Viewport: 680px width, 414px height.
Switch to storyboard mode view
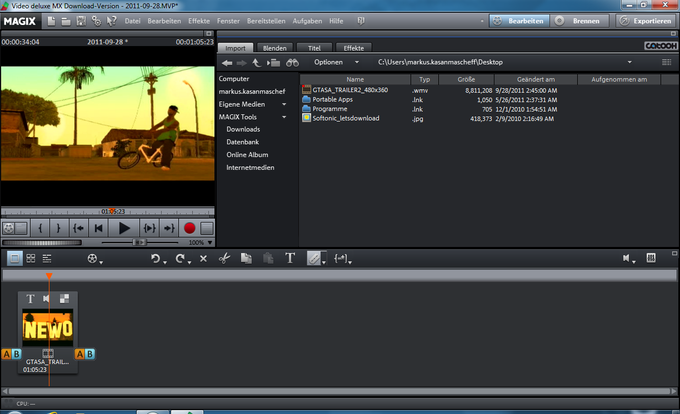tap(15, 258)
